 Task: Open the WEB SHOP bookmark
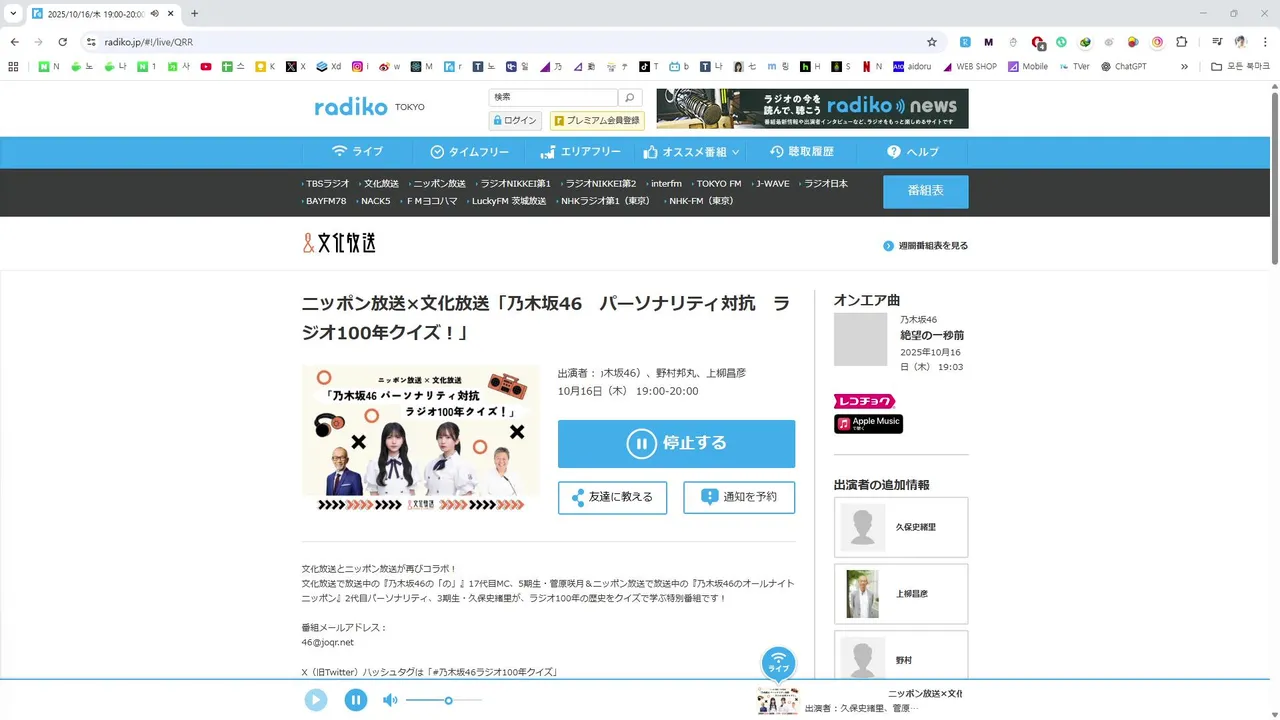point(970,67)
